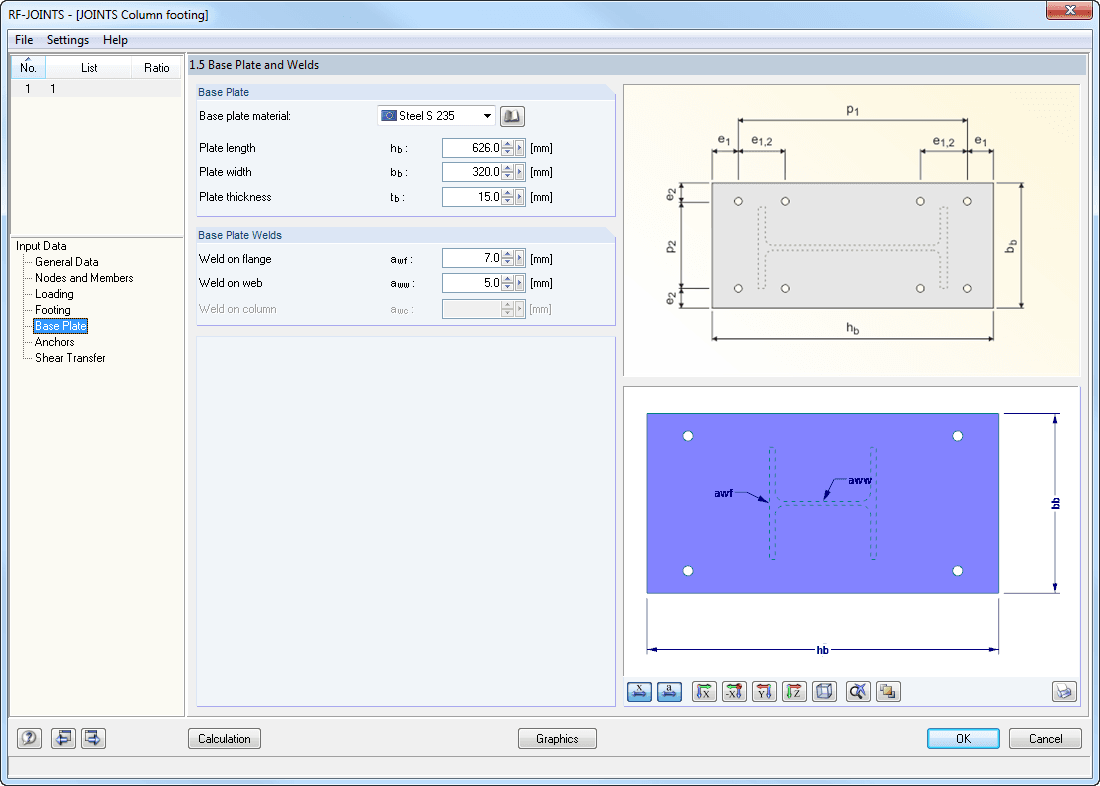Click the List column header
The width and height of the screenshot is (1100, 786).
pyautogui.click(x=89, y=67)
